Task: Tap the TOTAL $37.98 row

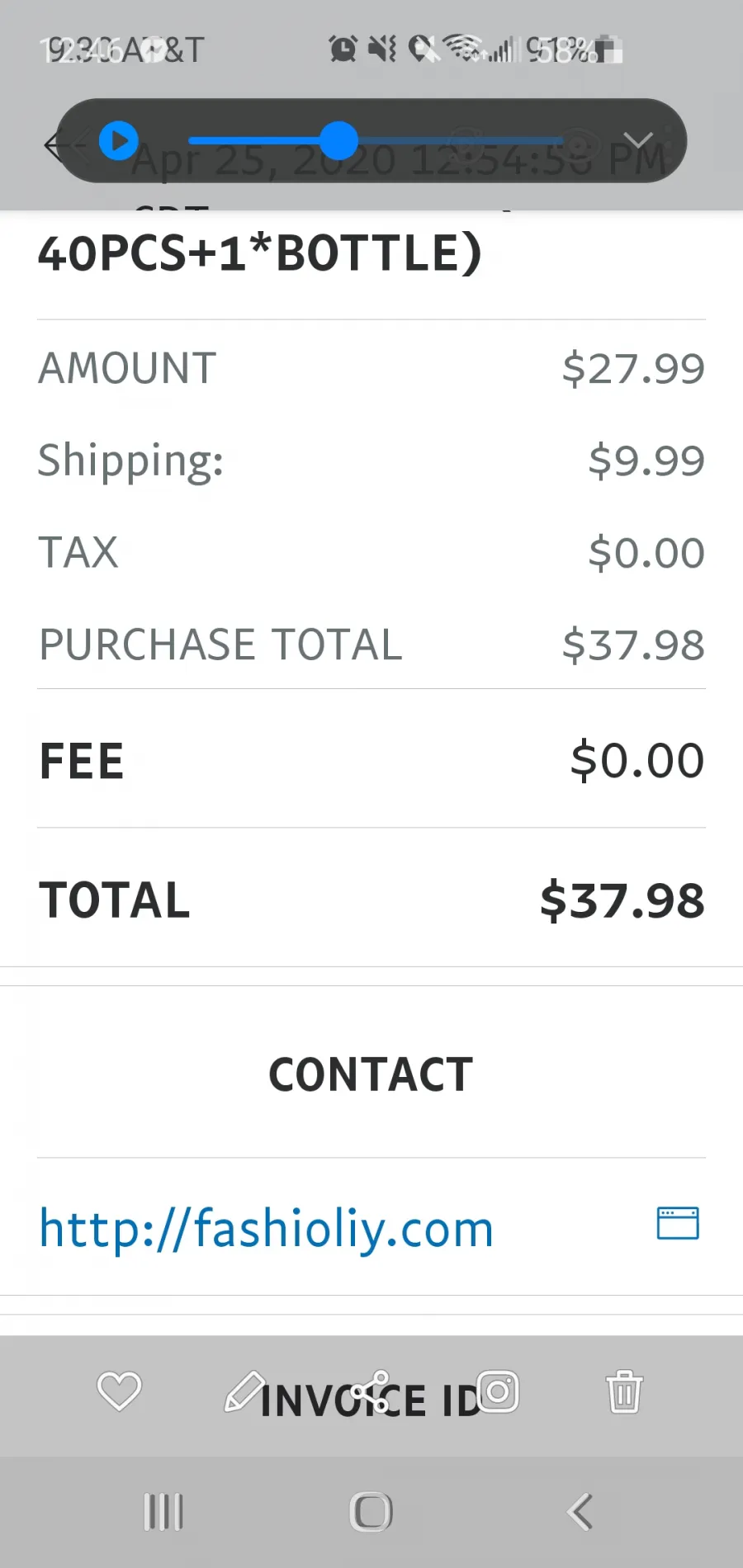Action: [371, 899]
